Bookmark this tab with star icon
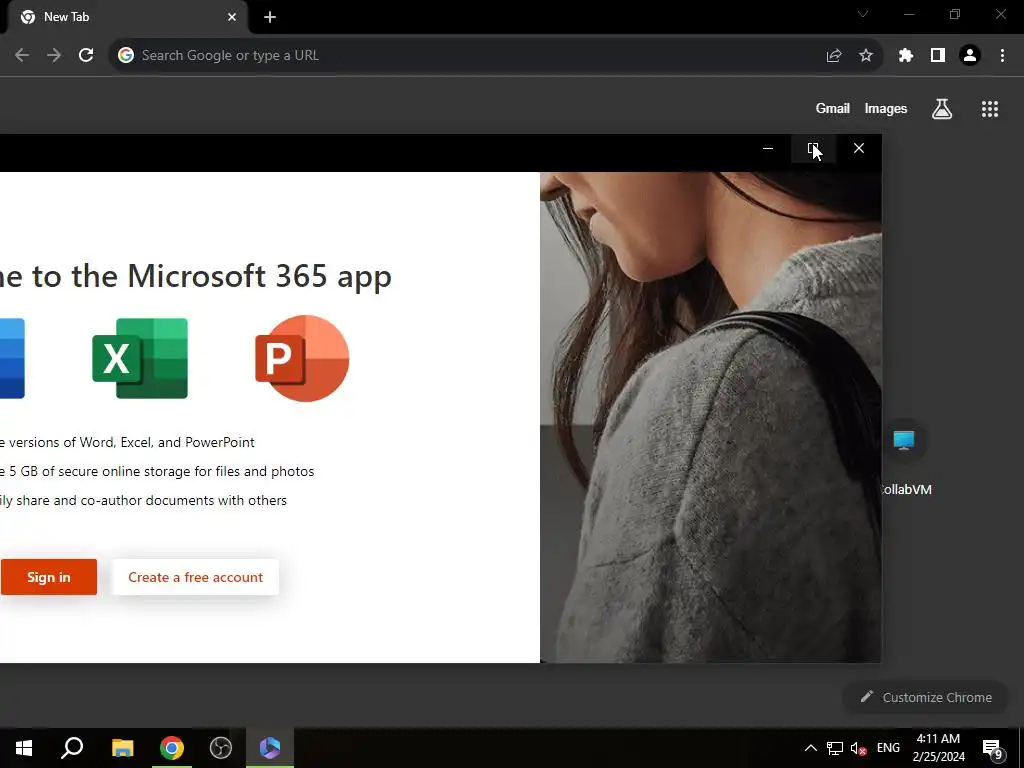 (866, 56)
